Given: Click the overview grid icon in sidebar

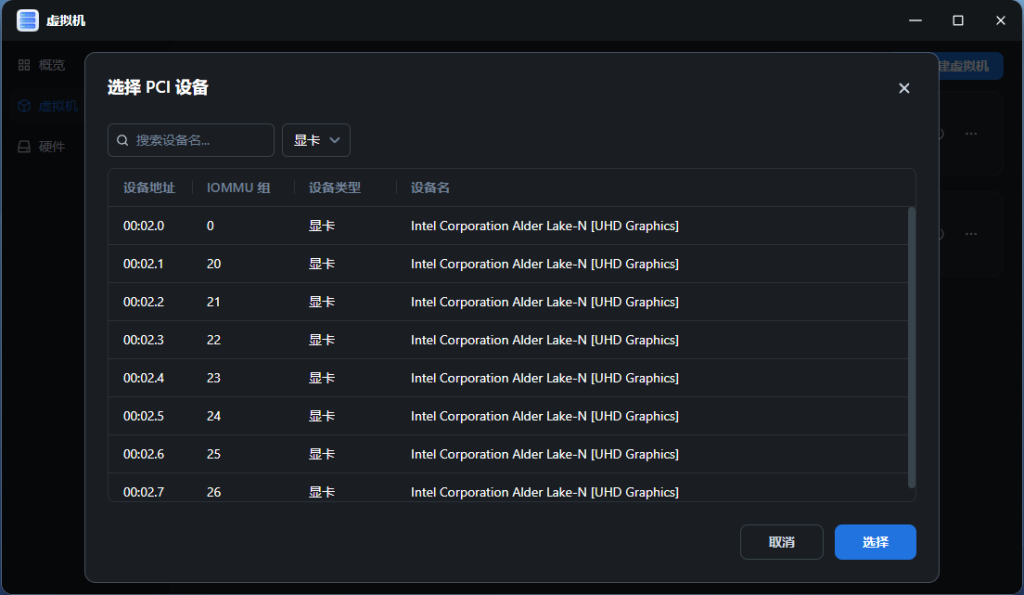Looking at the screenshot, I should (24, 65).
